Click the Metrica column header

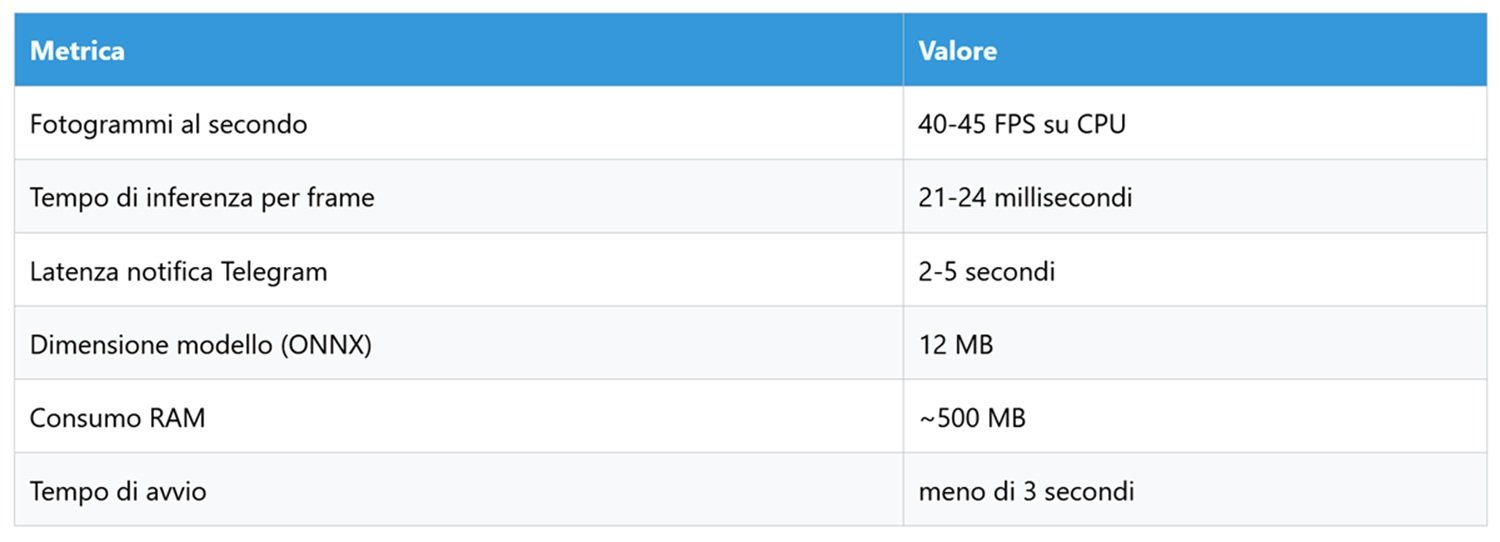pyautogui.click(x=459, y=50)
